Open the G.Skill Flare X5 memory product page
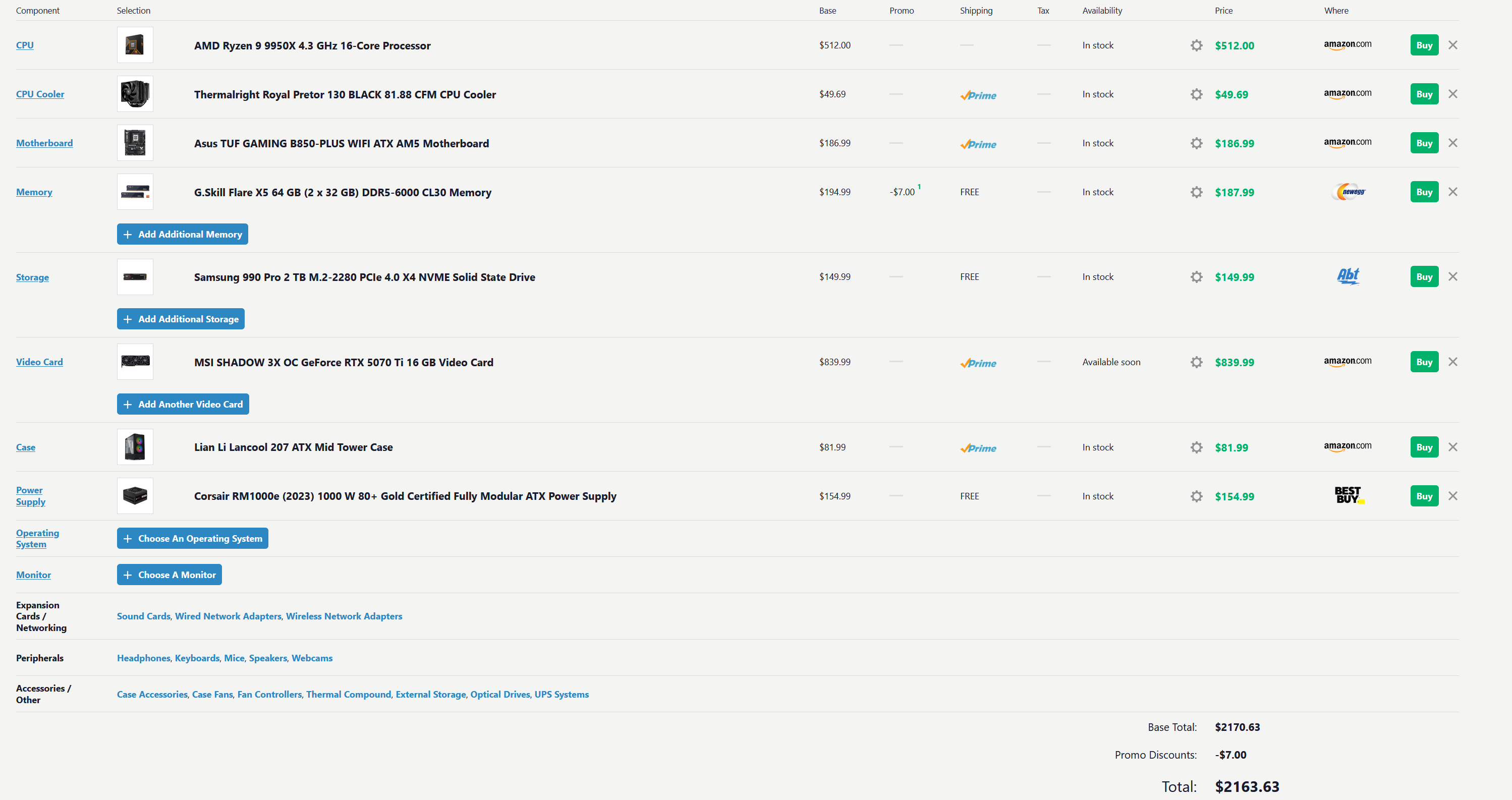Screen dimensions: 1512x800 (x=343, y=193)
